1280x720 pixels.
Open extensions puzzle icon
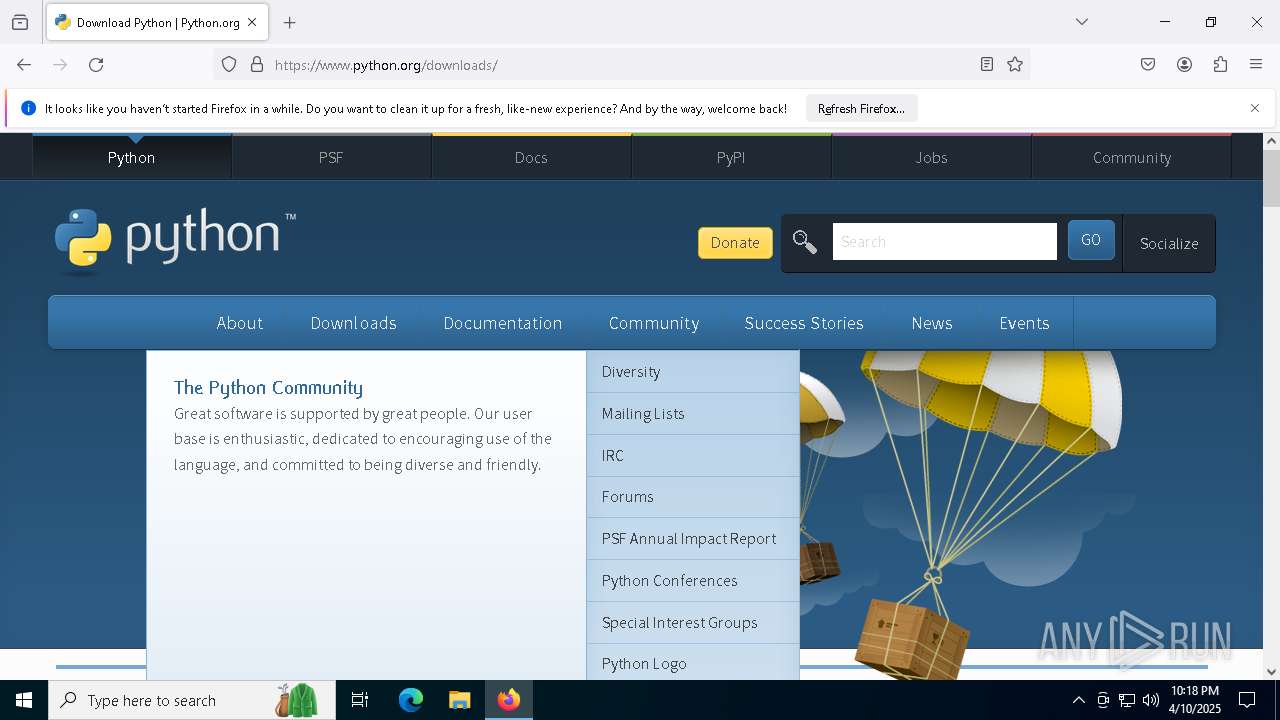click(x=1220, y=65)
